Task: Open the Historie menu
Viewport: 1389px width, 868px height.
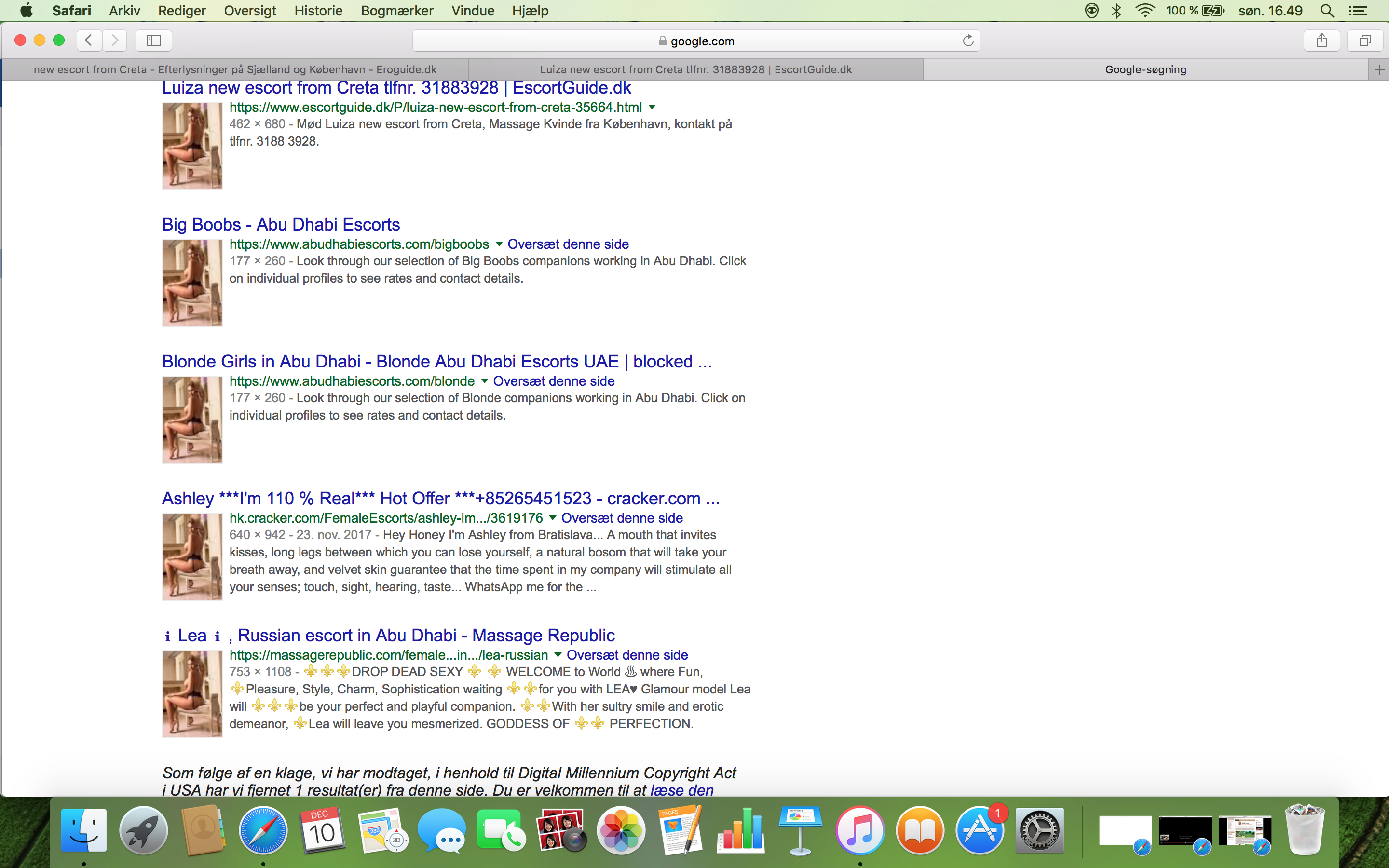Action: (318, 10)
